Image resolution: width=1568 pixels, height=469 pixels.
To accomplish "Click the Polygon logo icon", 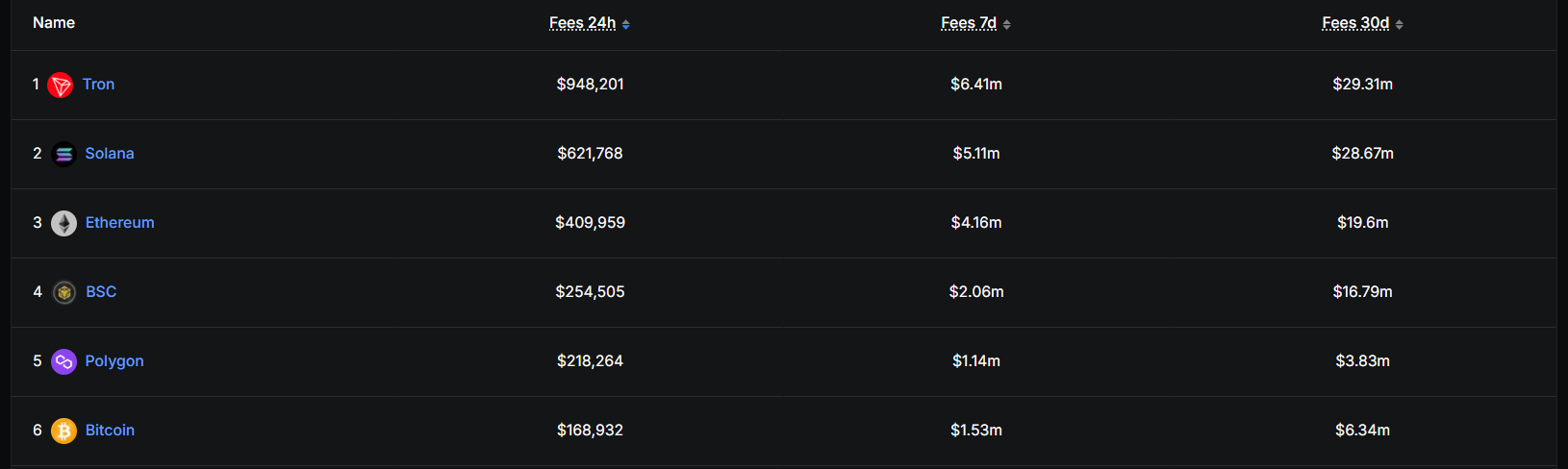I will coord(63,361).
